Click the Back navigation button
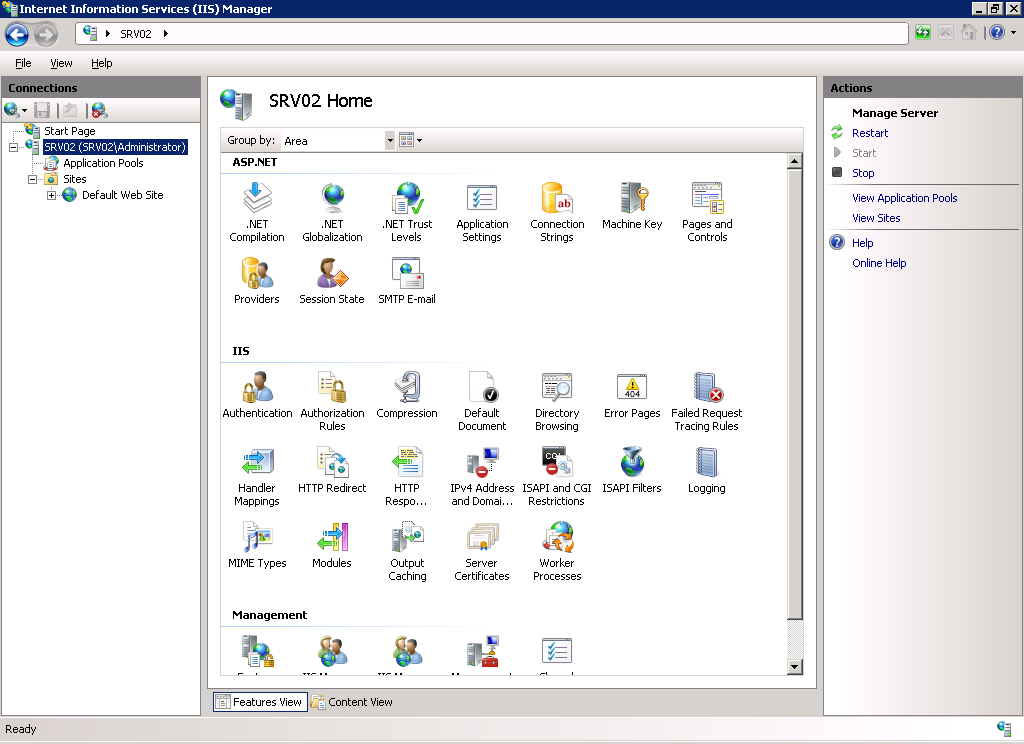The height and width of the screenshot is (744, 1024). click(17, 34)
